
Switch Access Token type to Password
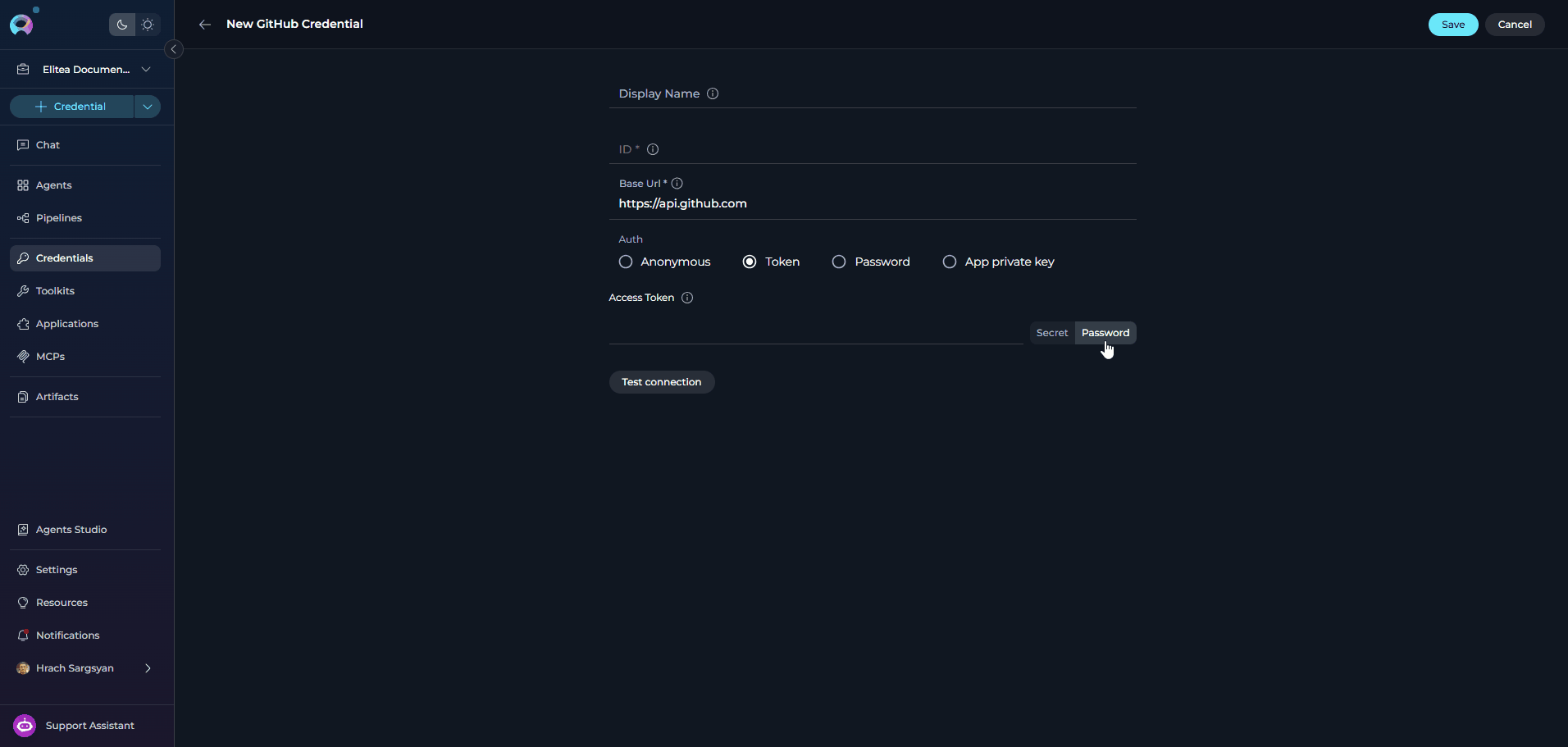click(1105, 333)
